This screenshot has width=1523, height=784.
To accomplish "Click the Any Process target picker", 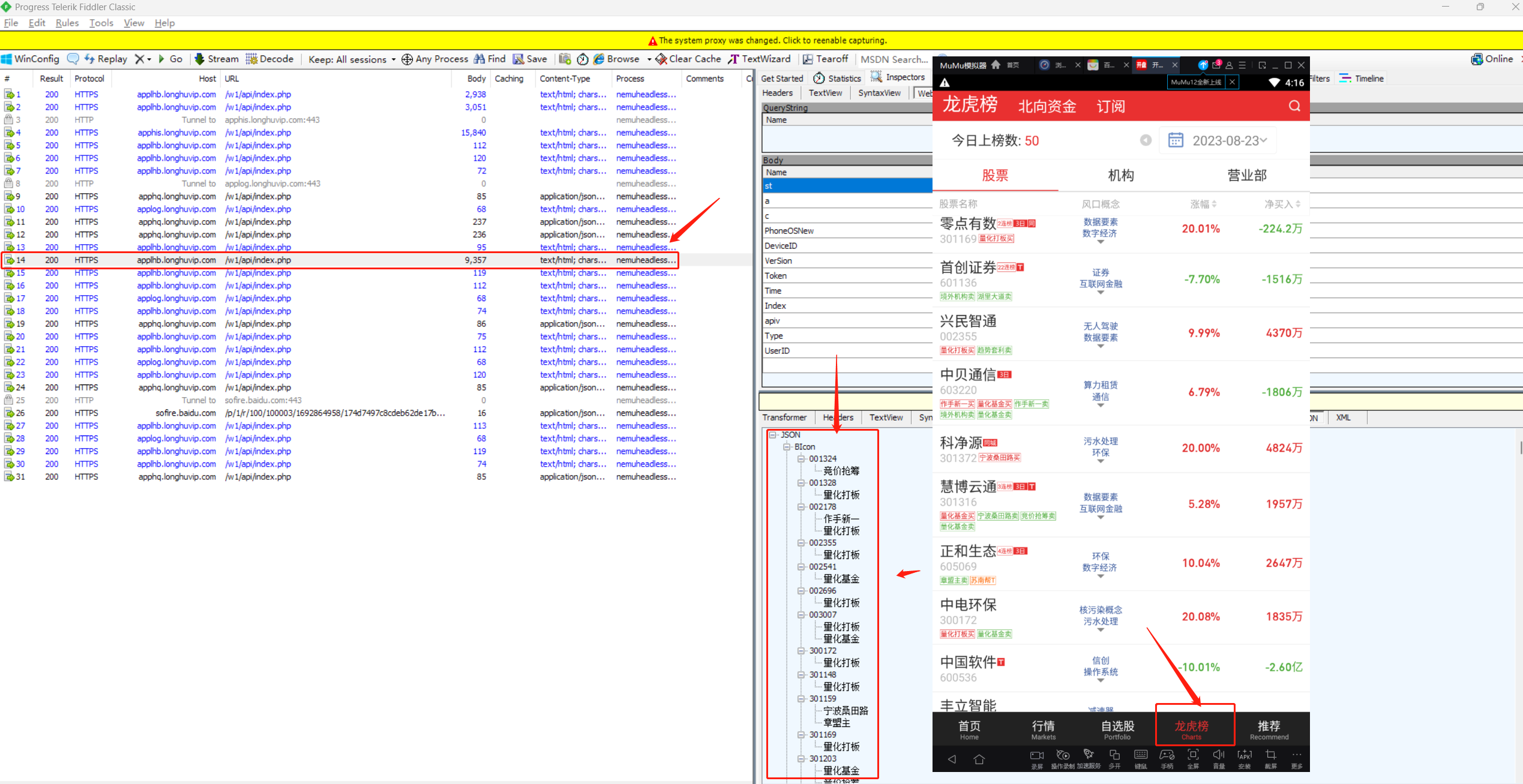I will point(434,59).
